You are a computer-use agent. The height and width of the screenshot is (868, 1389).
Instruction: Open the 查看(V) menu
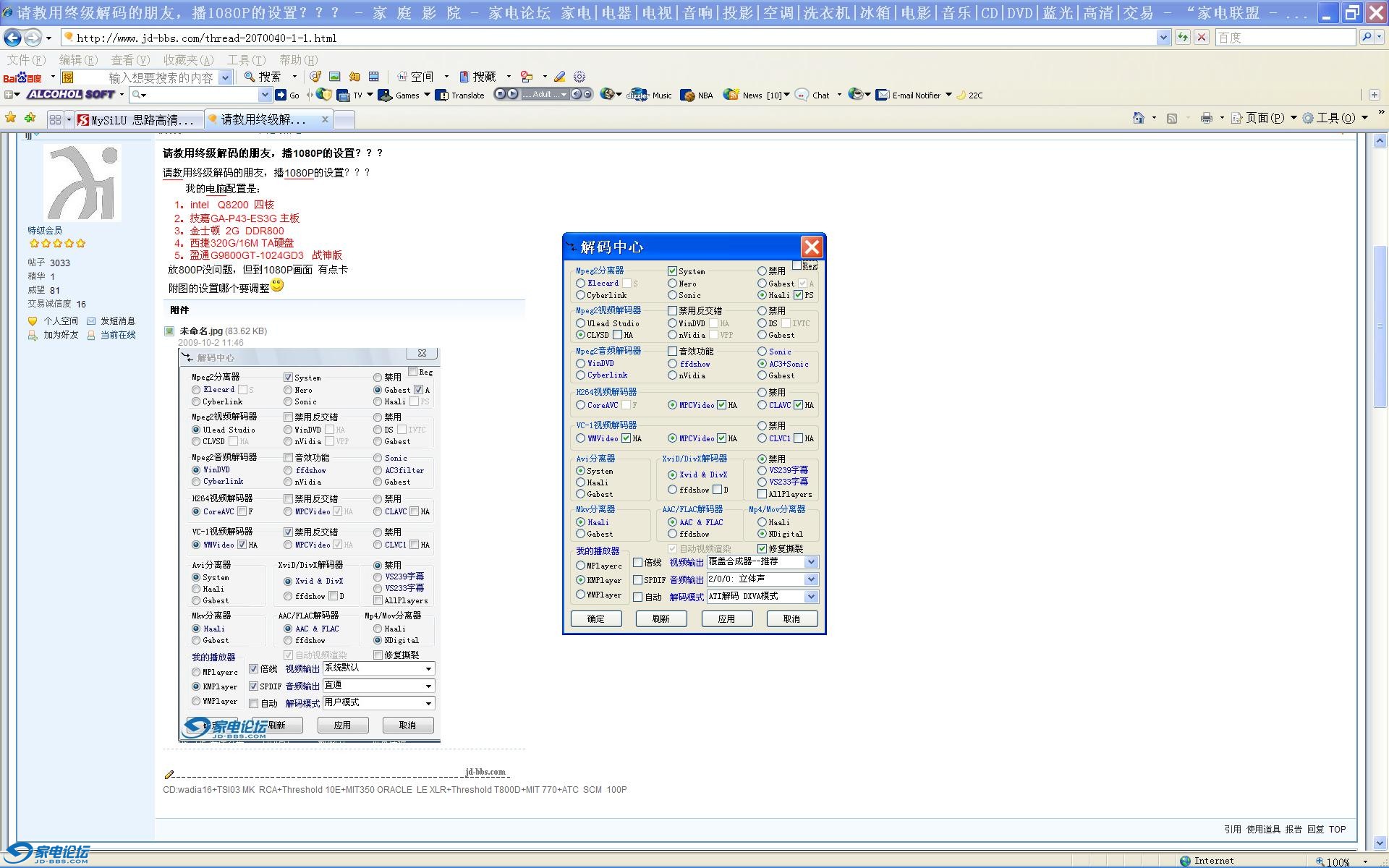click(130, 60)
